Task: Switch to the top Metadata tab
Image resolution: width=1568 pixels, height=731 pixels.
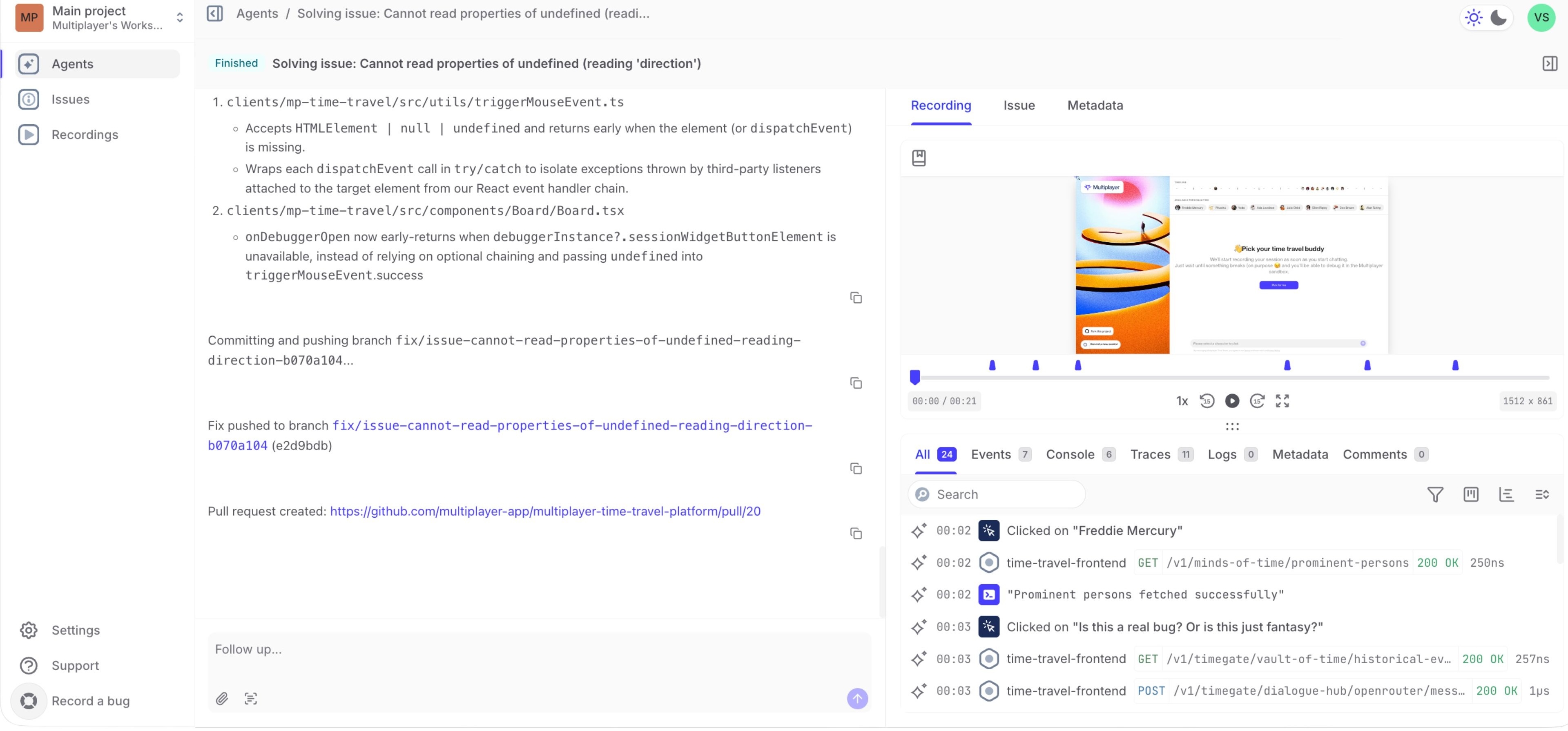Action: click(1095, 105)
